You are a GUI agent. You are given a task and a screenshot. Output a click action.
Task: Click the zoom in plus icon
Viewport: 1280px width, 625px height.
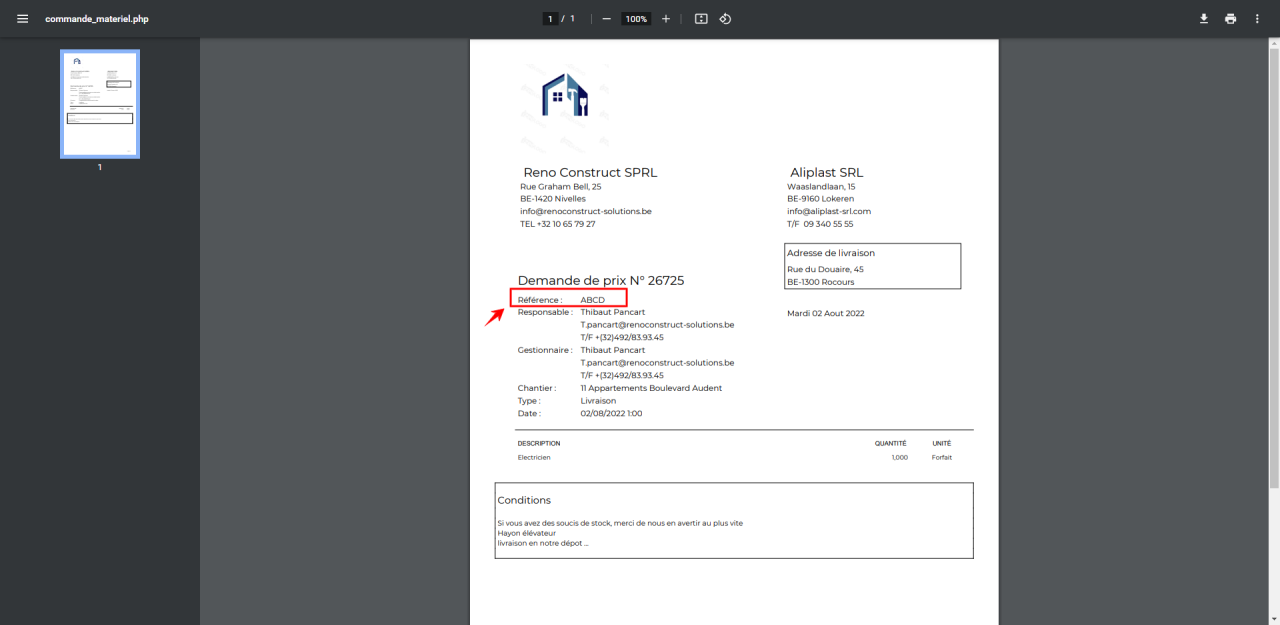(666, 19)
